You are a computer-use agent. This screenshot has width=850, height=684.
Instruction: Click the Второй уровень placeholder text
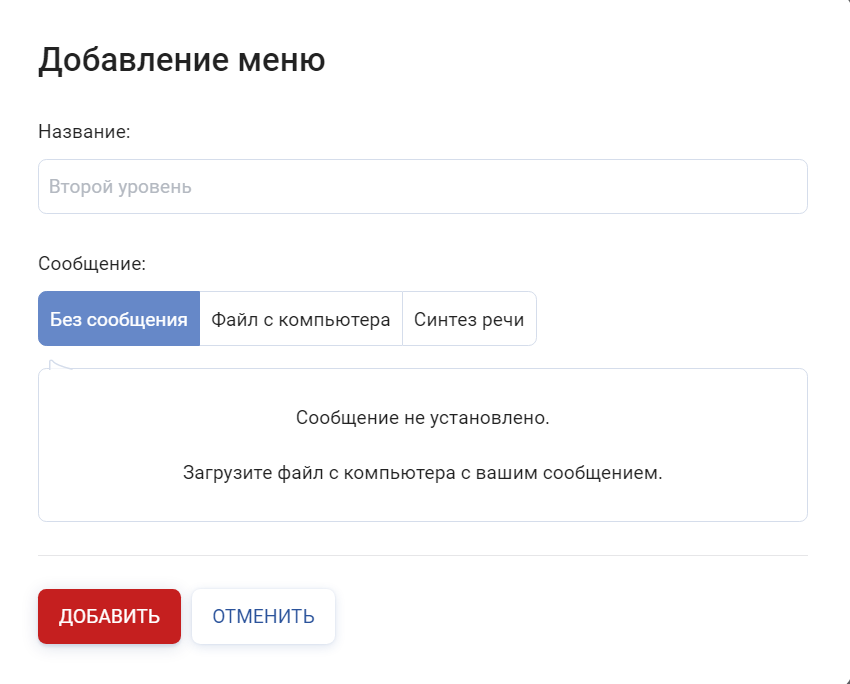pyautogui.click(x=120, y=187)
